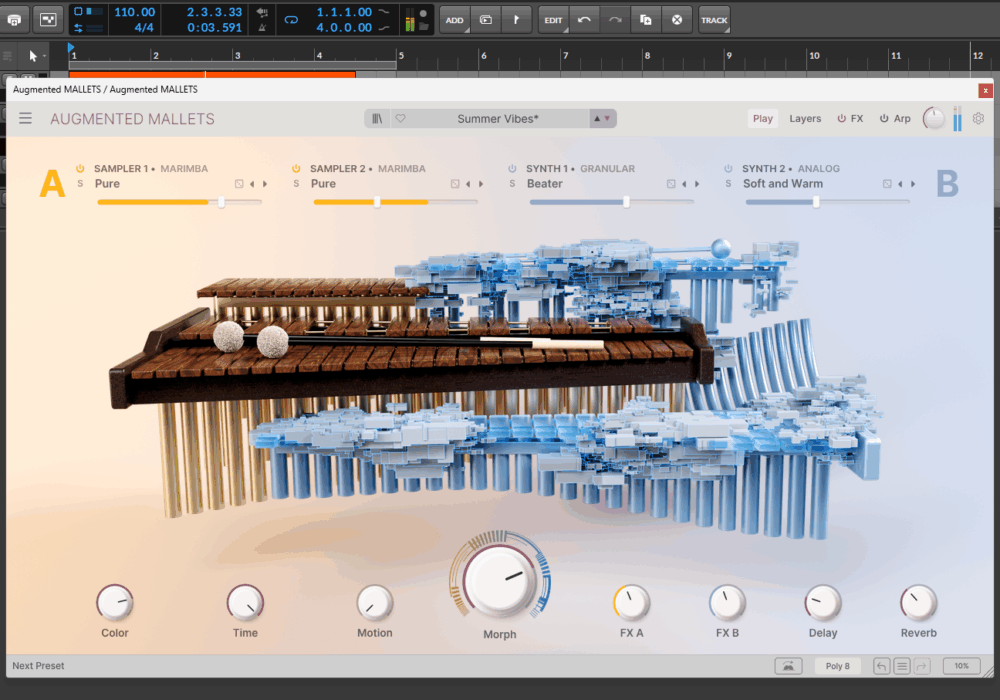
Task: Click the TRACK button in the DAW toolbar
Action: 714,20
